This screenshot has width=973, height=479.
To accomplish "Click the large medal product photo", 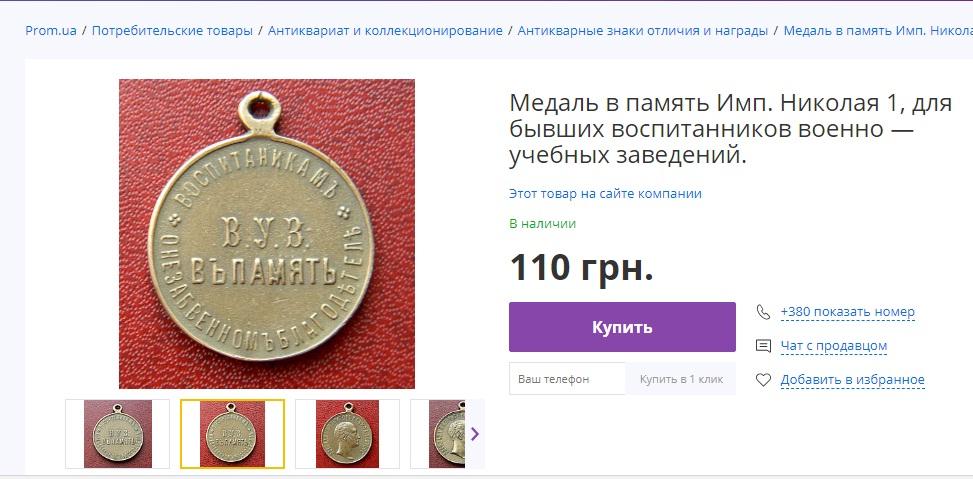I will click(x=267, y=234).
